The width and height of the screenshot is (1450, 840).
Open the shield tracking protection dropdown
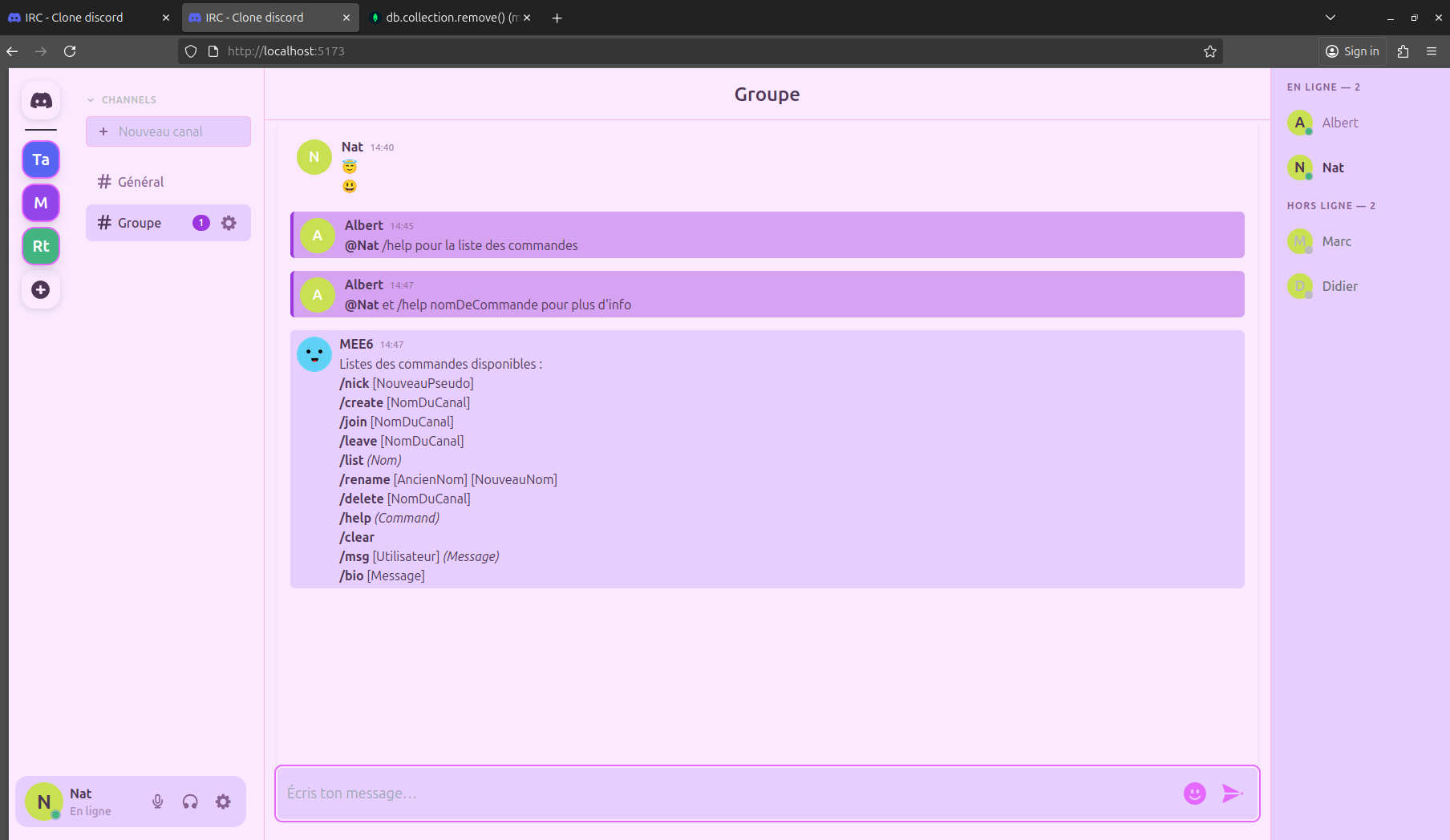[190, 50]
